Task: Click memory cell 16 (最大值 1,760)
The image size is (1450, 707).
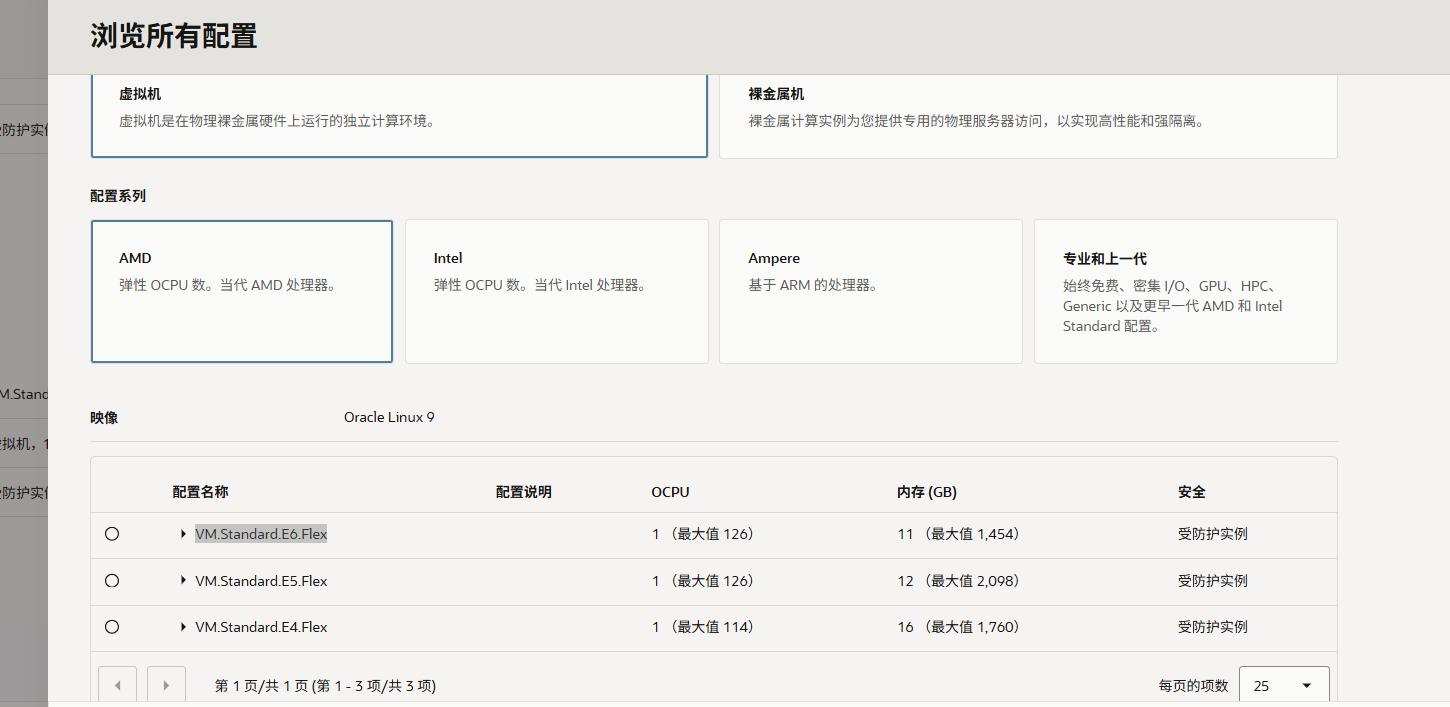Action: coord(961,627)
